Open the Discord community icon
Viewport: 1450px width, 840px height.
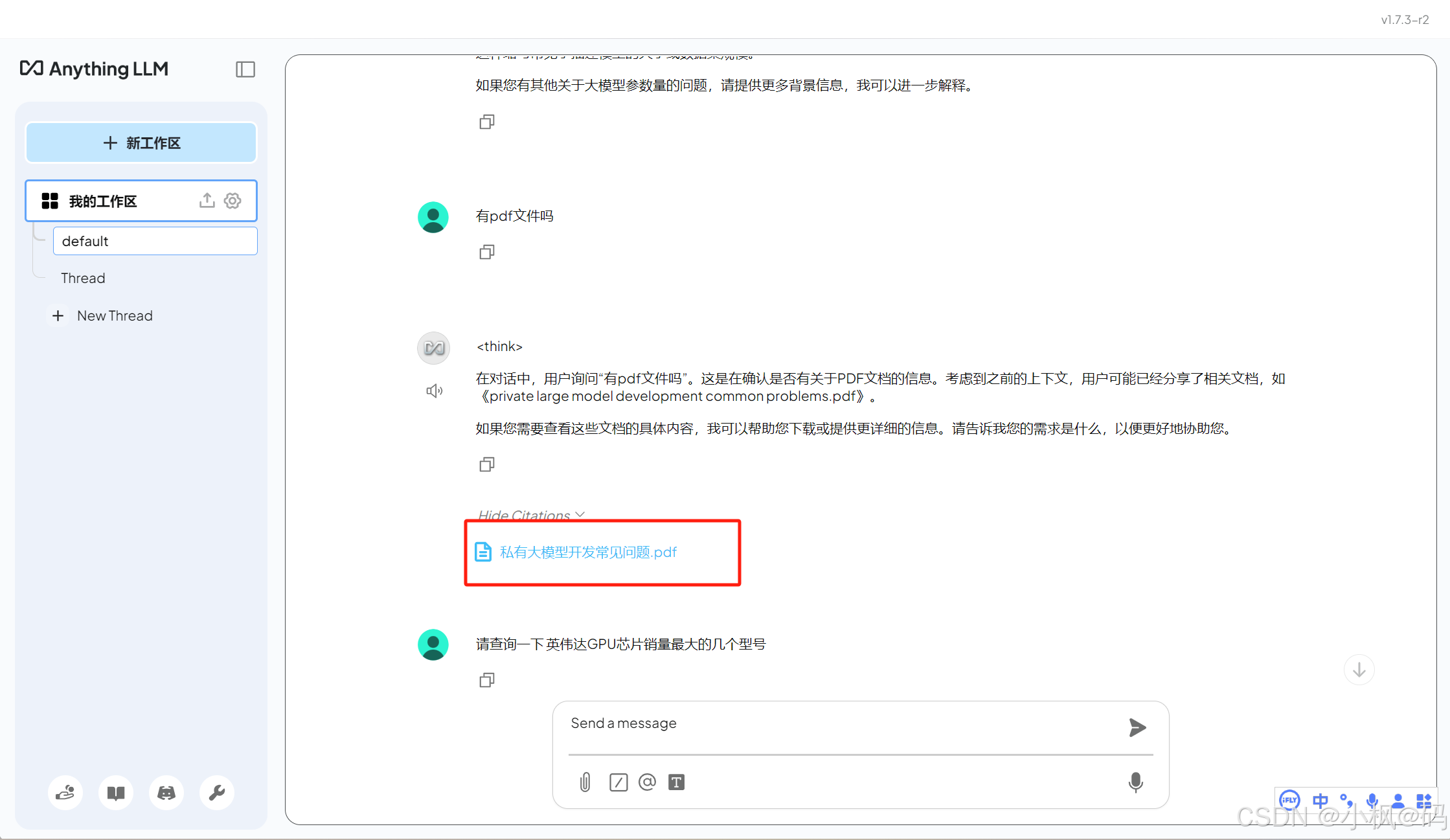166,793
